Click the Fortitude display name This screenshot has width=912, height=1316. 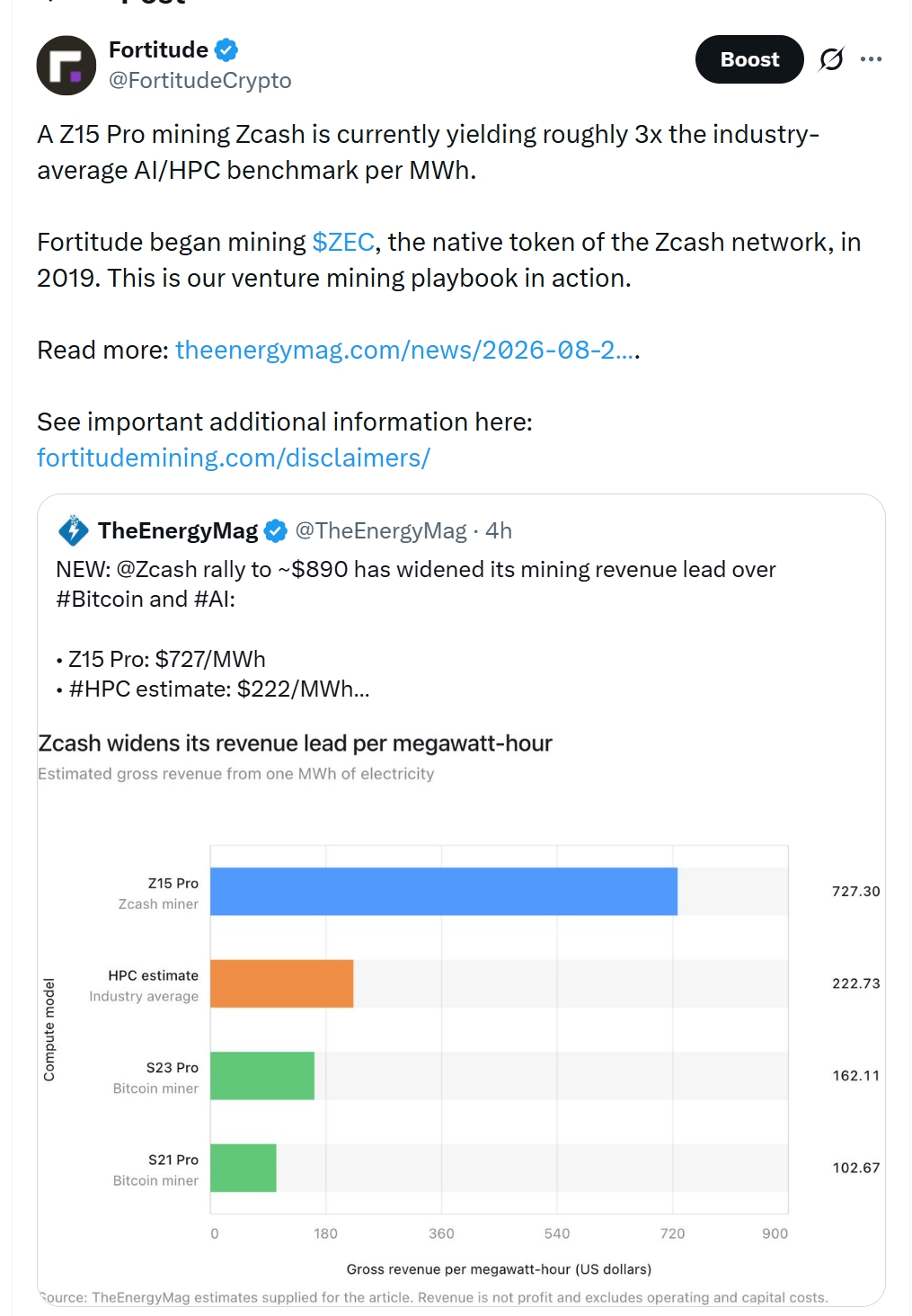tap(158, 49)
